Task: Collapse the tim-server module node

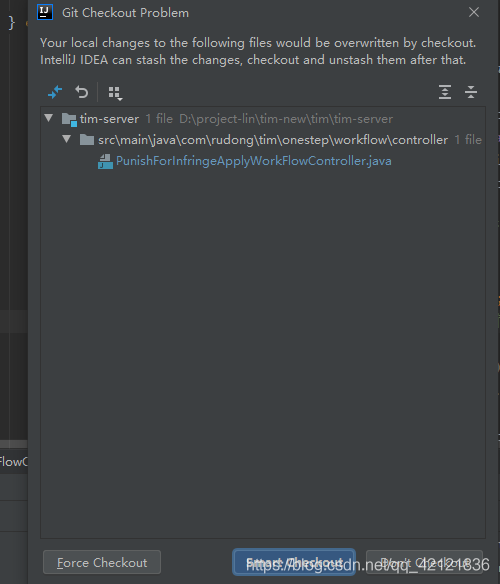Action: [49, 118]
